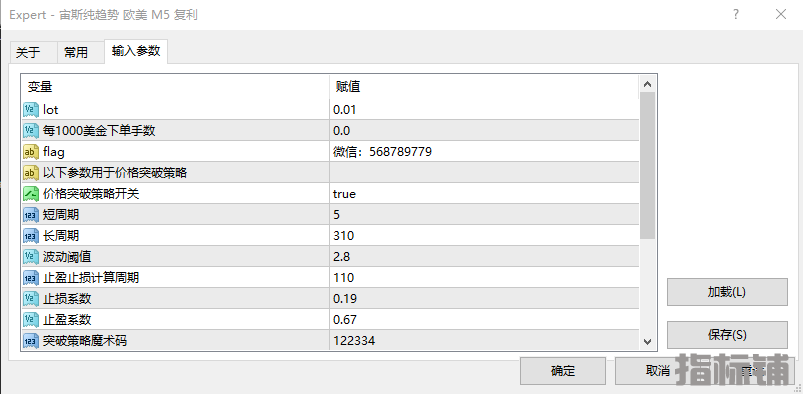Click the 取消 button

point(658,371)
